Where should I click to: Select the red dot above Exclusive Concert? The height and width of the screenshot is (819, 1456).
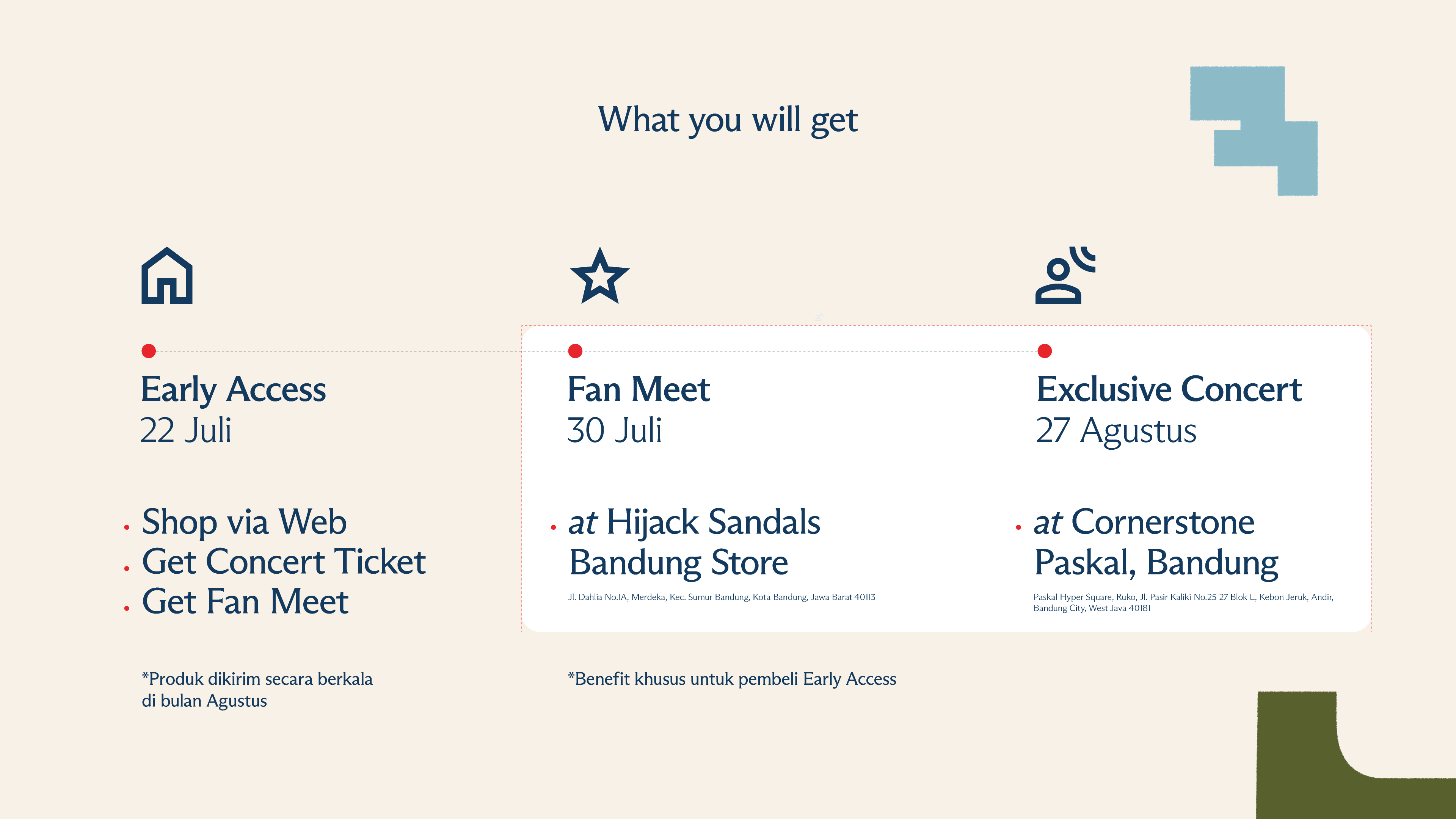1045,351
